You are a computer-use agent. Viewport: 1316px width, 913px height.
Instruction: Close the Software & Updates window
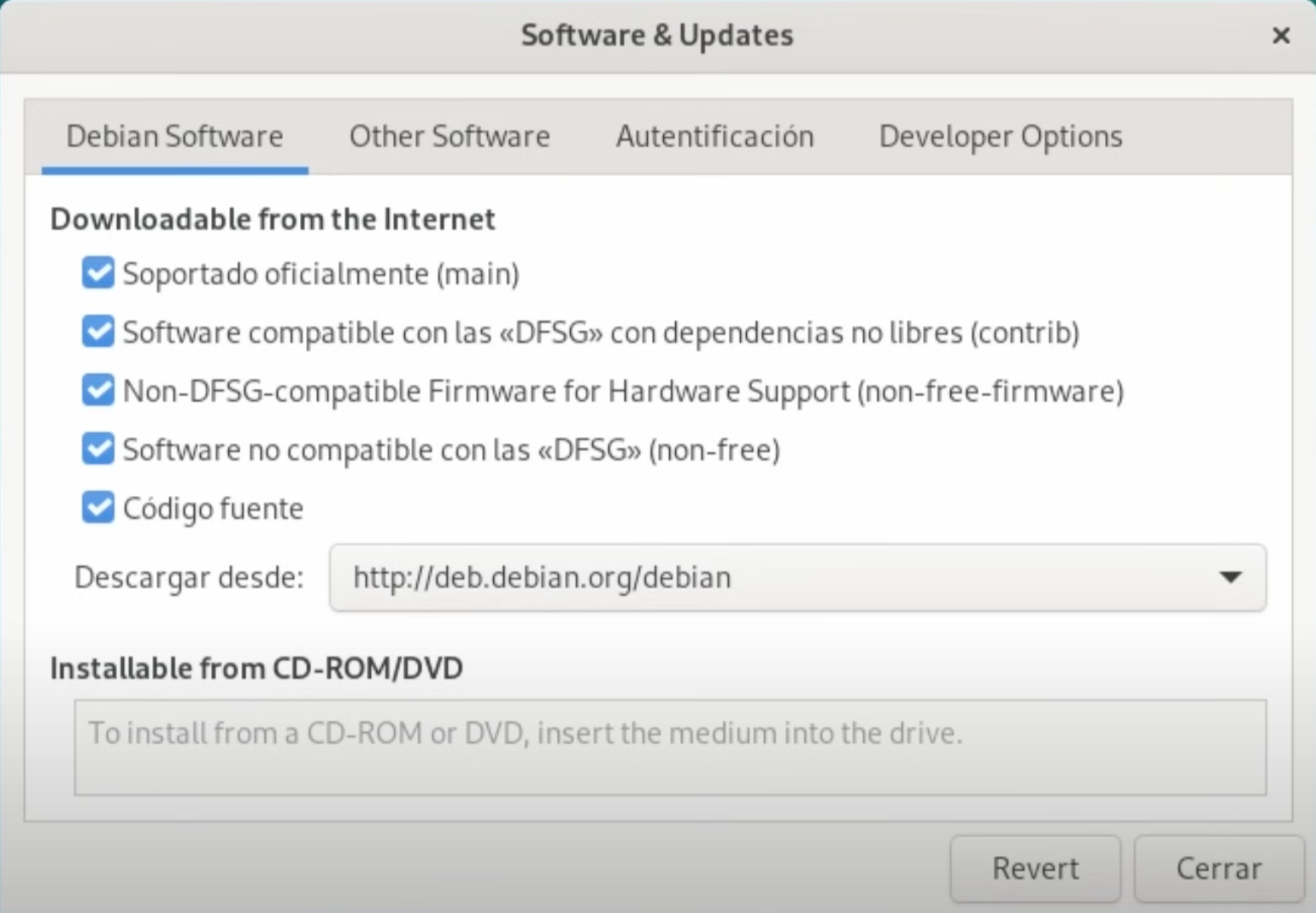[1280, 36]
